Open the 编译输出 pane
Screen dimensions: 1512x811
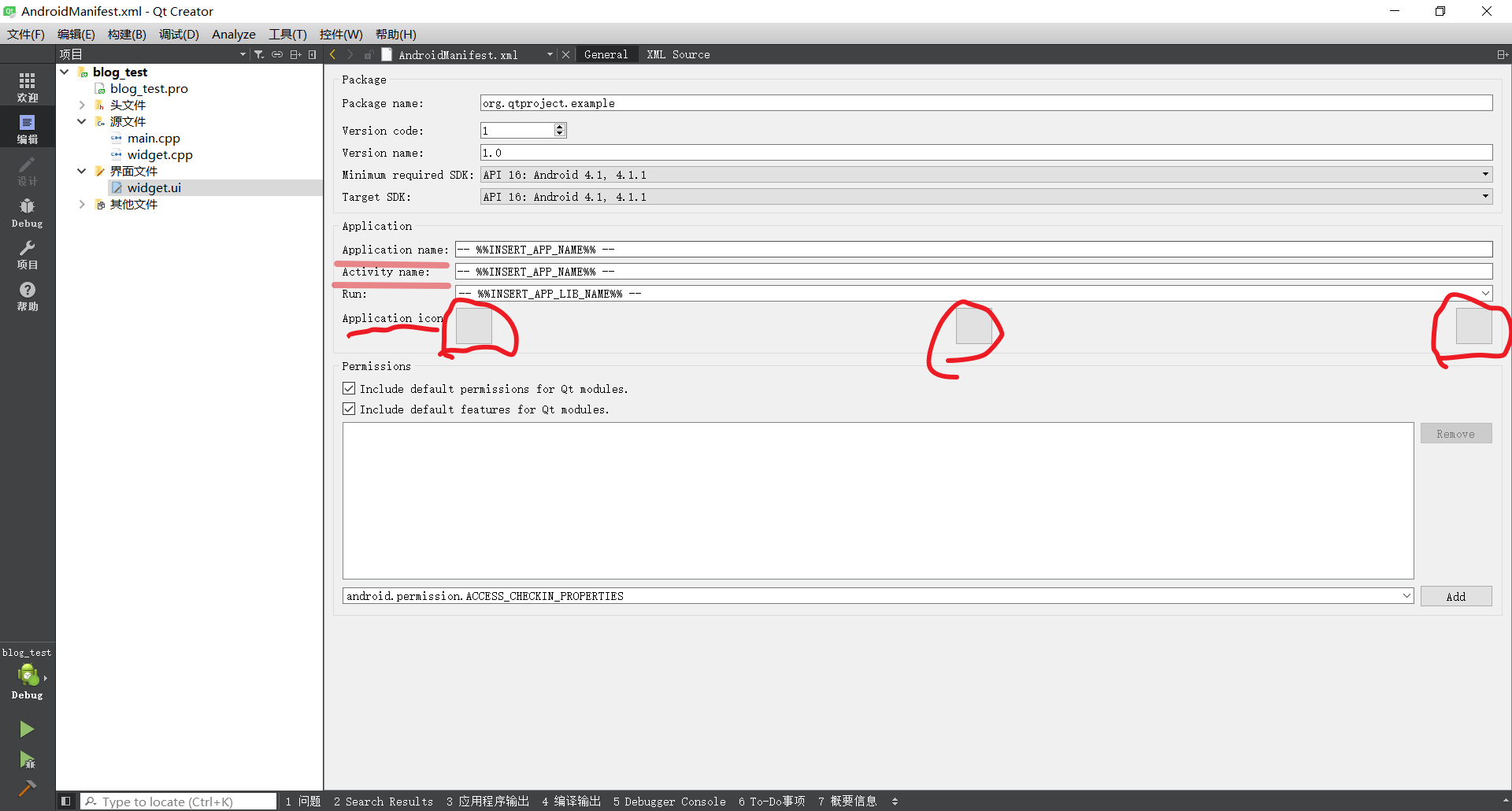pos(571,802)
